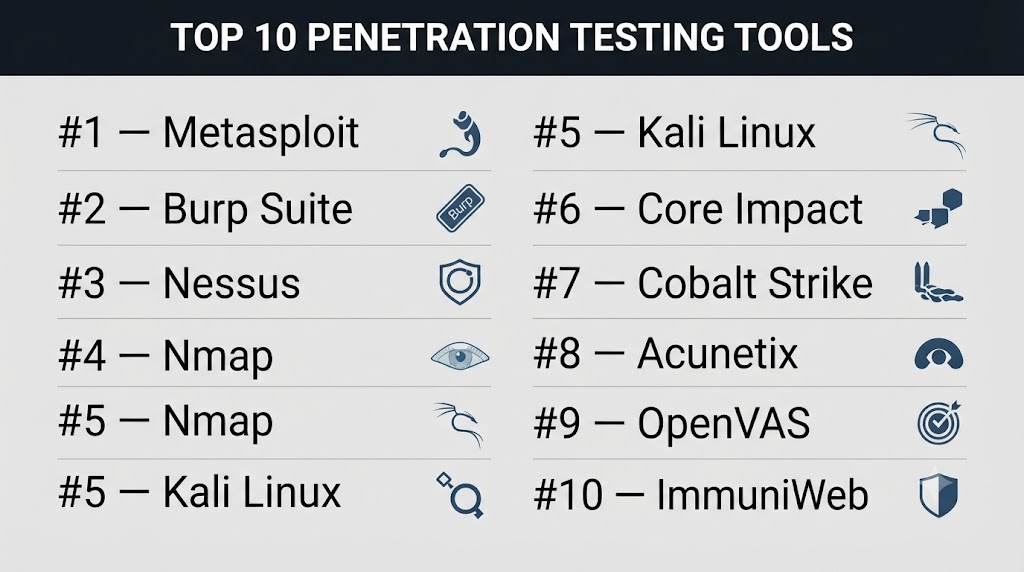Choose the '#9 — OpenVAS' entry text
The height and width of the screenshot is (572, 1024).
click(671, 423)
